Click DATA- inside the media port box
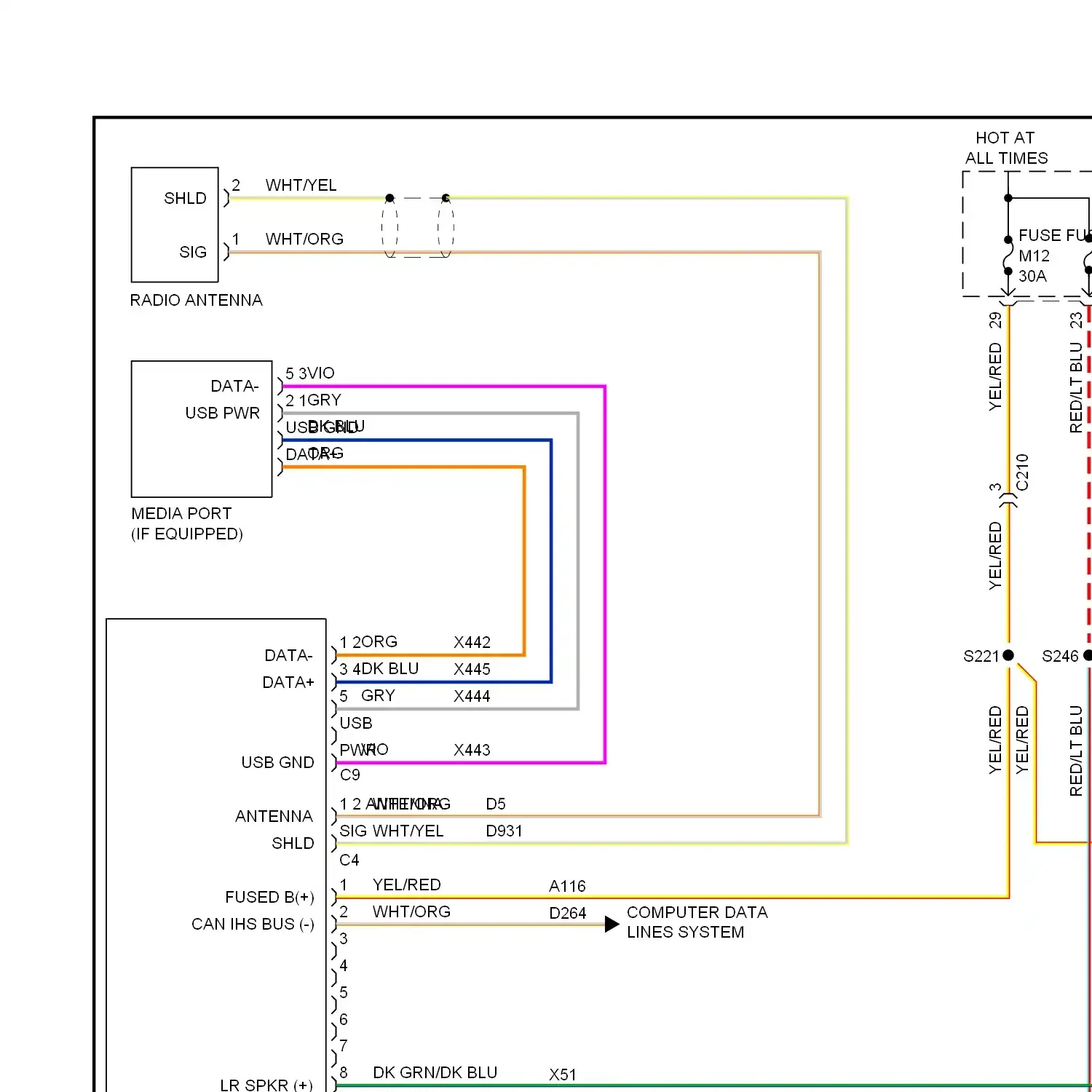This screenshot has height=1092, width=1092. click(234, 386)
